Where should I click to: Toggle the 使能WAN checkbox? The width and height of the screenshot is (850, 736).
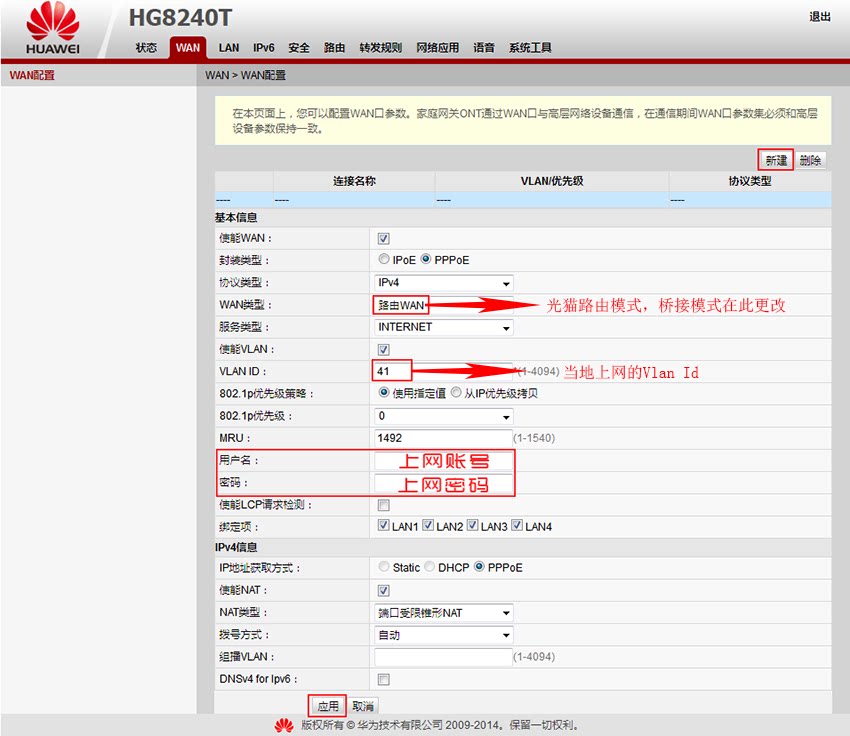383,238
